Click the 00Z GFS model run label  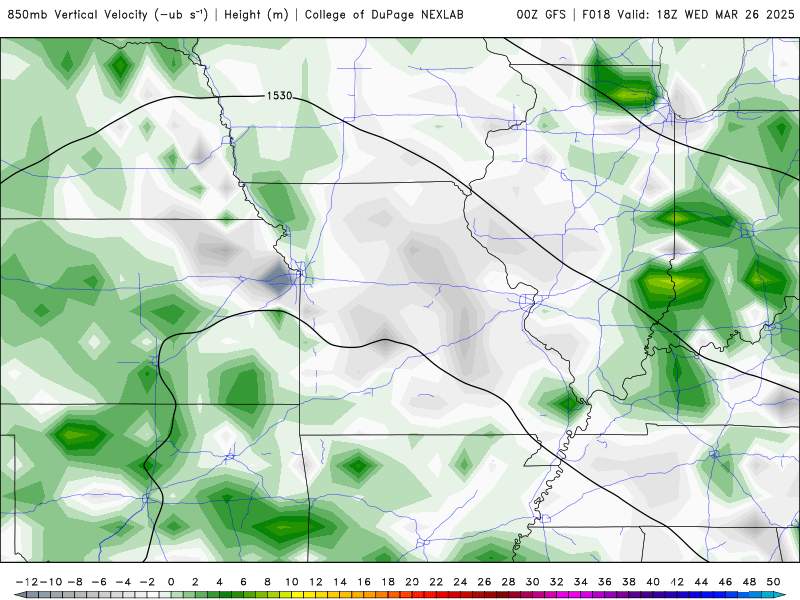[541, 14]
